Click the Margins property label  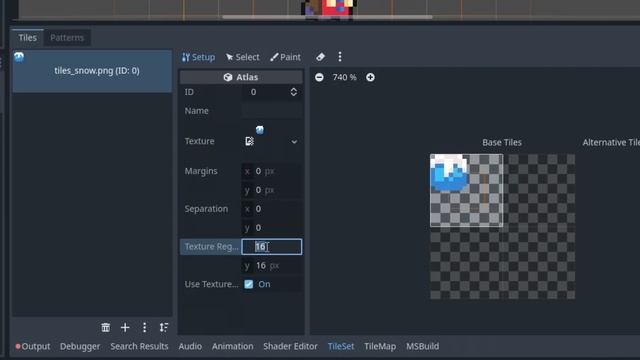coord(201,171)
